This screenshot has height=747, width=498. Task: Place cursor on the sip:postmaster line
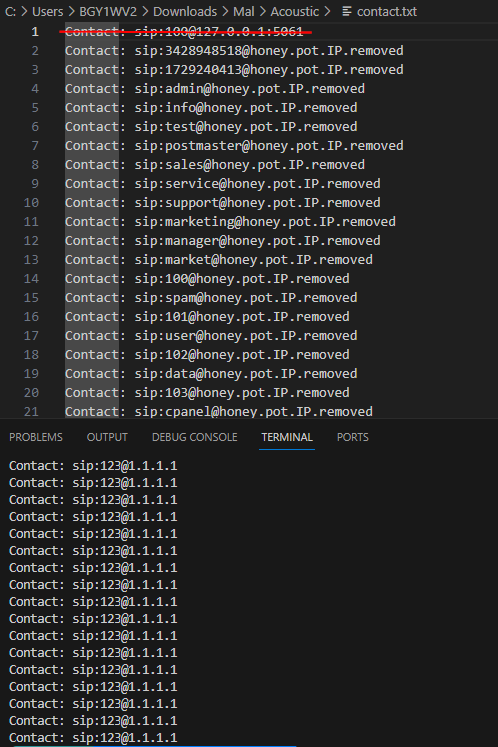tap(234, 146)
